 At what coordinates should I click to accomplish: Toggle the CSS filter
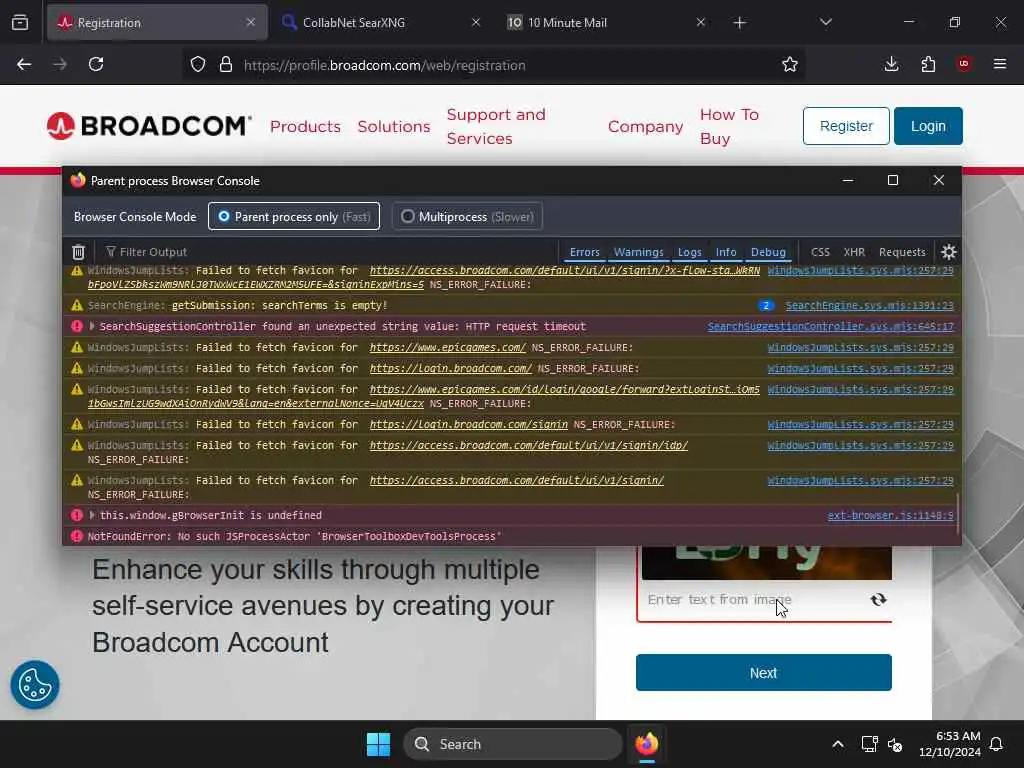point(820,252)
